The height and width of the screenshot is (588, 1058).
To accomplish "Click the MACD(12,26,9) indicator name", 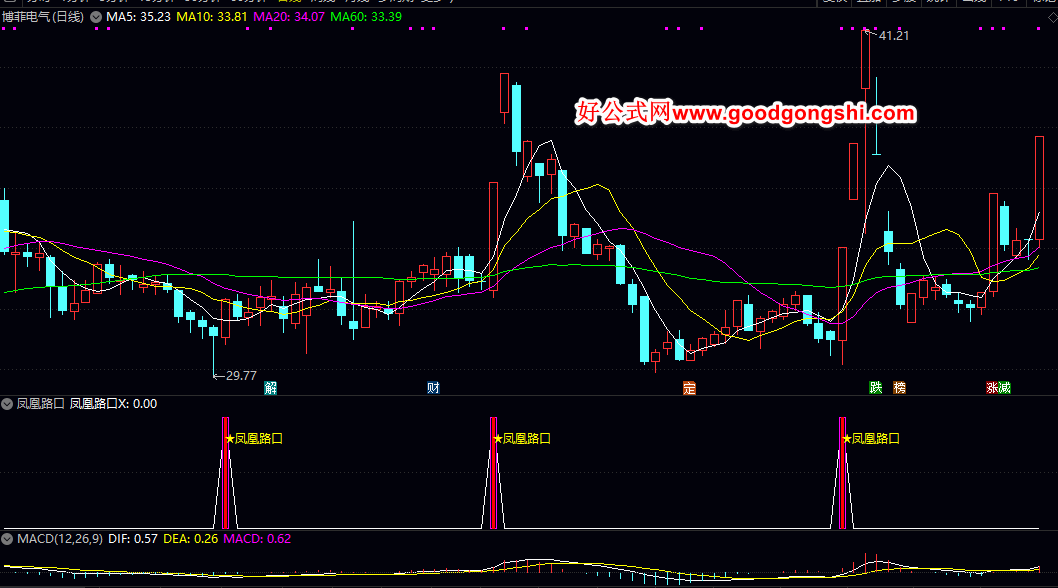I will coord(60,539).
